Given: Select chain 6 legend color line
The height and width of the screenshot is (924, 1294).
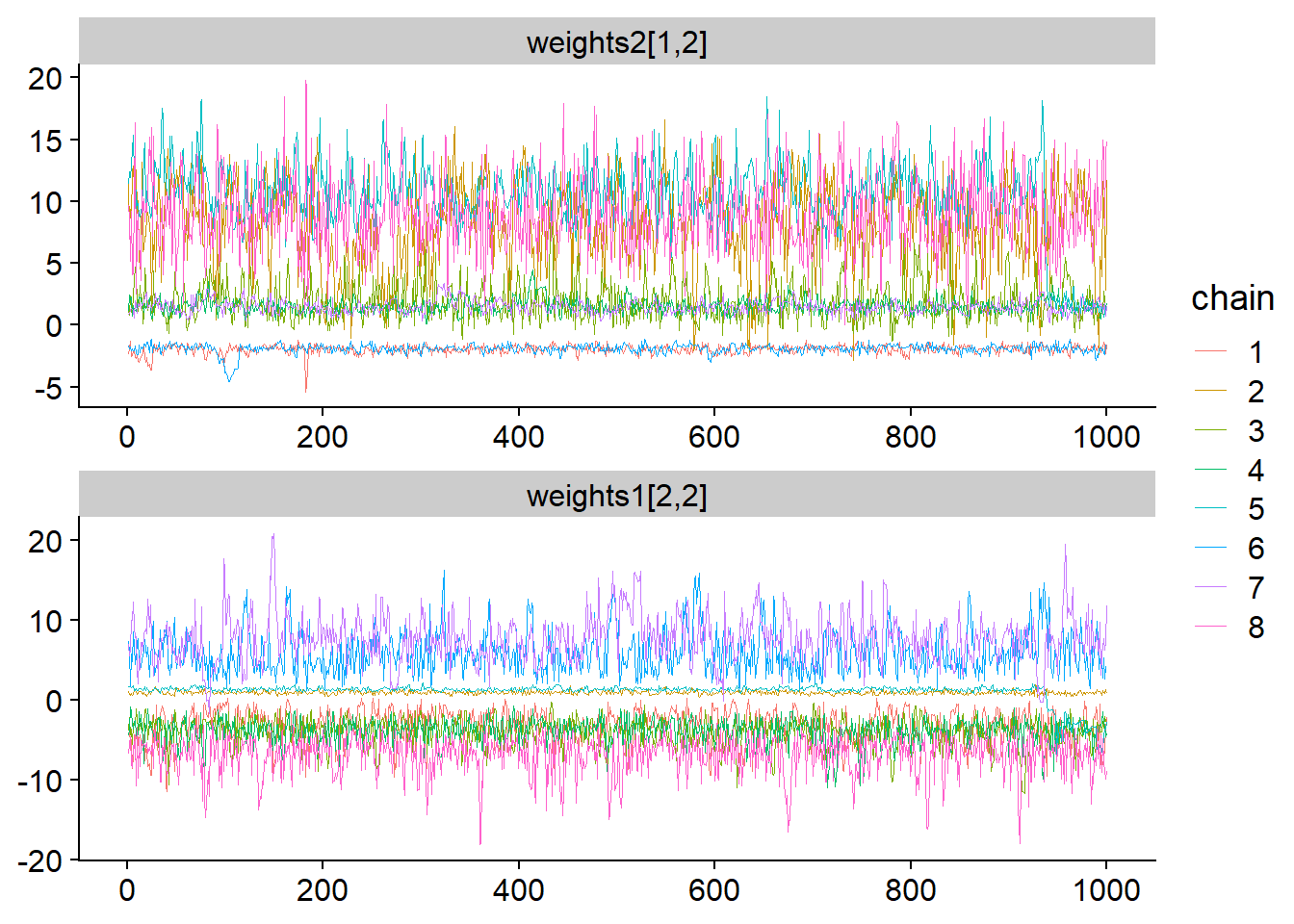Looking at the screenshot, I should coord(1211,549).
